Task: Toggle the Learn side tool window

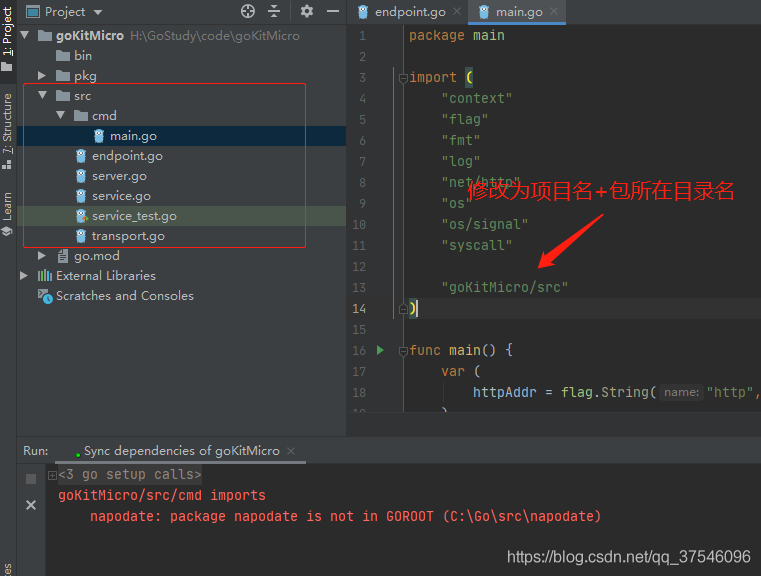Action: coord(8,210)
